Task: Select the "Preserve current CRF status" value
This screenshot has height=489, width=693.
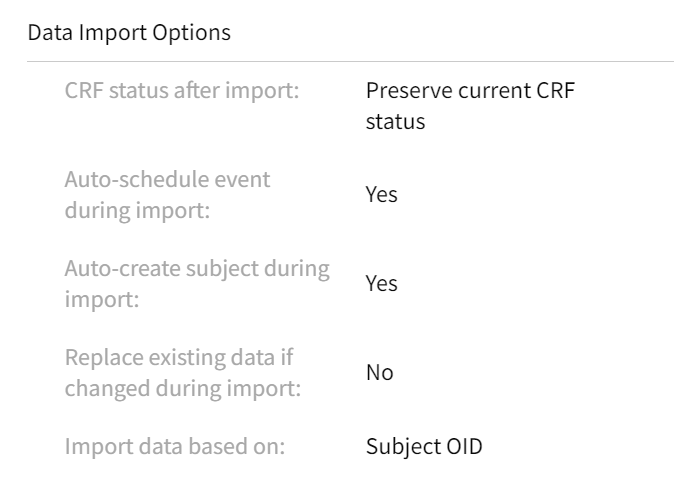Action: point(472,106)
